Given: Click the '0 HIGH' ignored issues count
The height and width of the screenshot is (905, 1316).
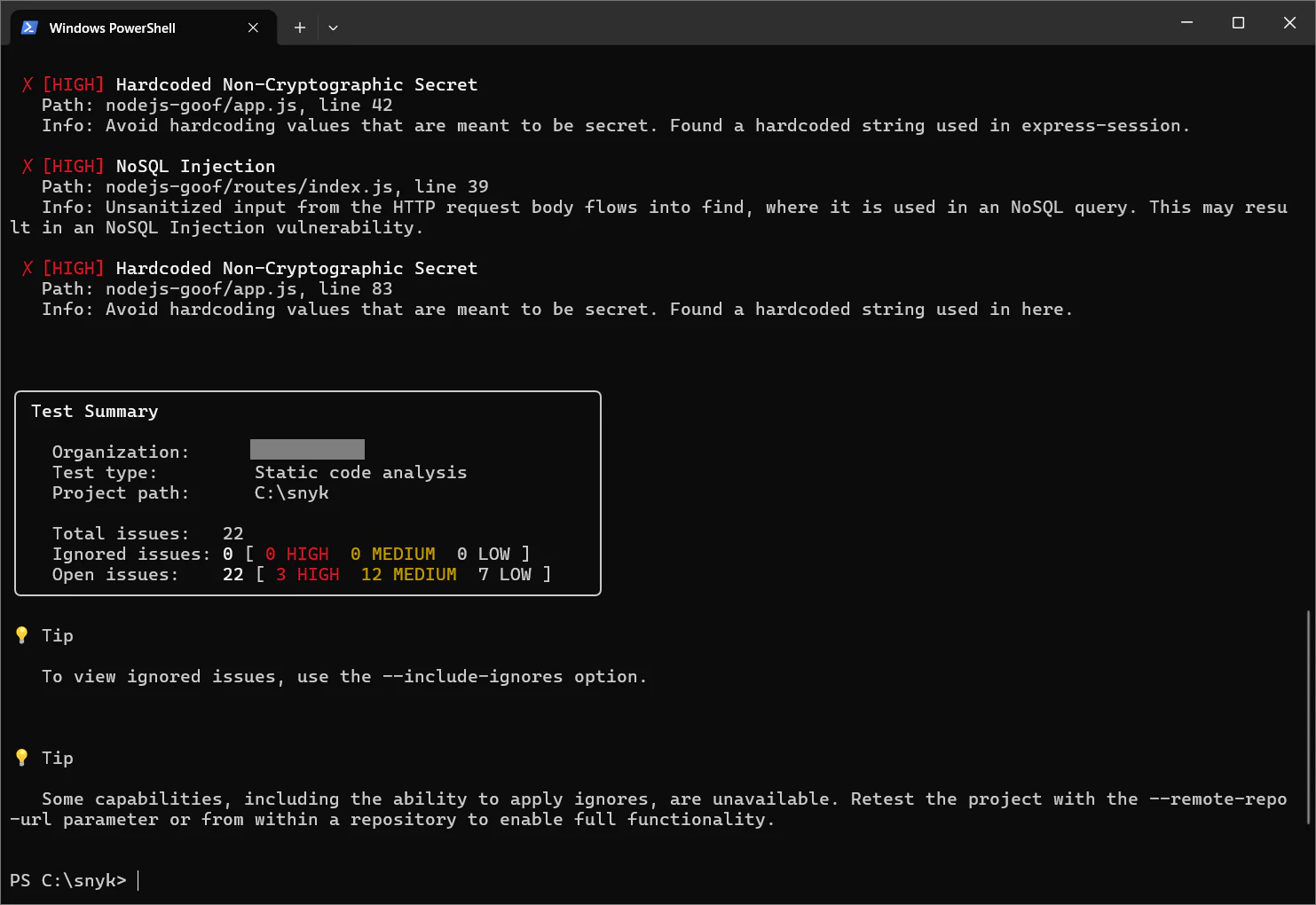Looking at the screenshot, I should pos(296,554).
